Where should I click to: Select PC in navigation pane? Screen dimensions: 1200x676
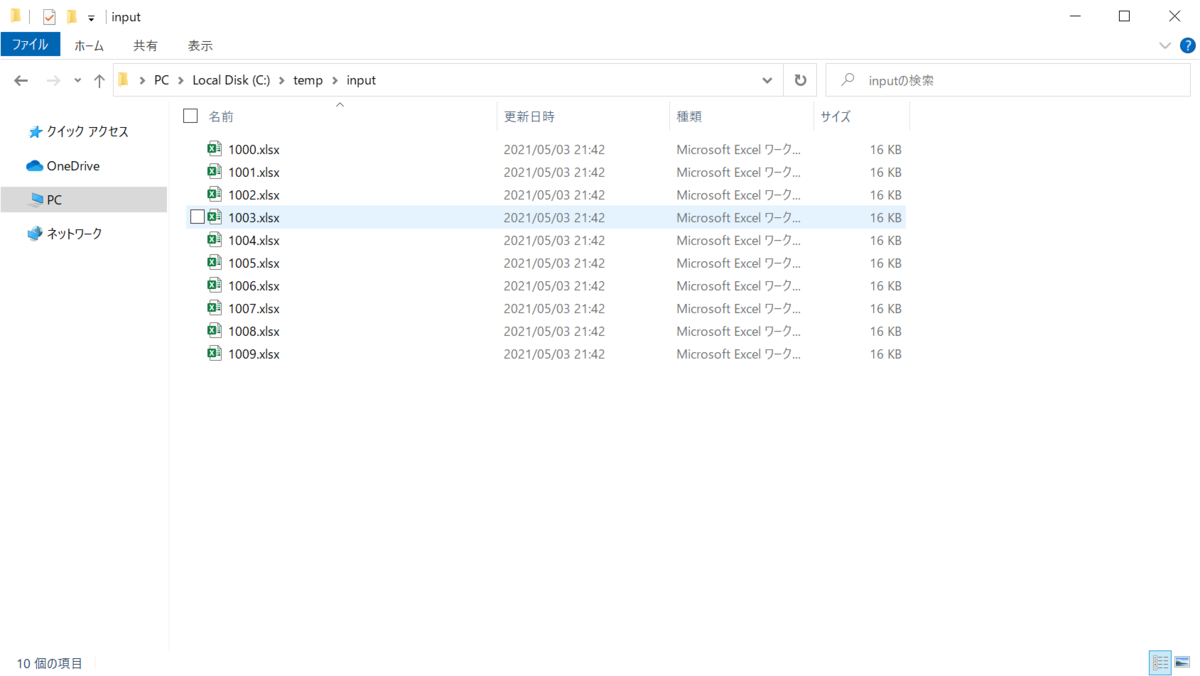84,200
